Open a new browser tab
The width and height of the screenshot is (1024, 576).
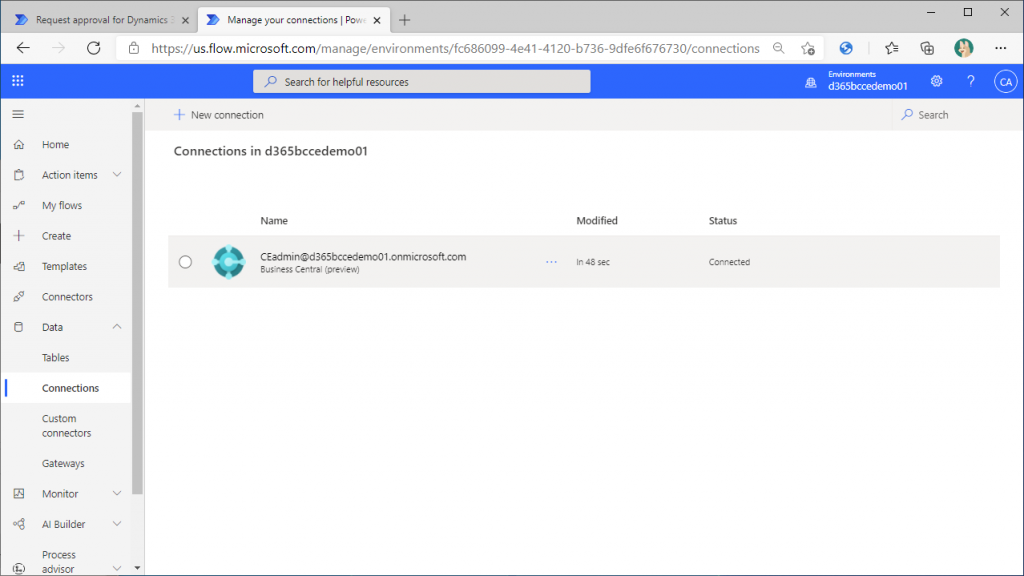tap(404, 20)
